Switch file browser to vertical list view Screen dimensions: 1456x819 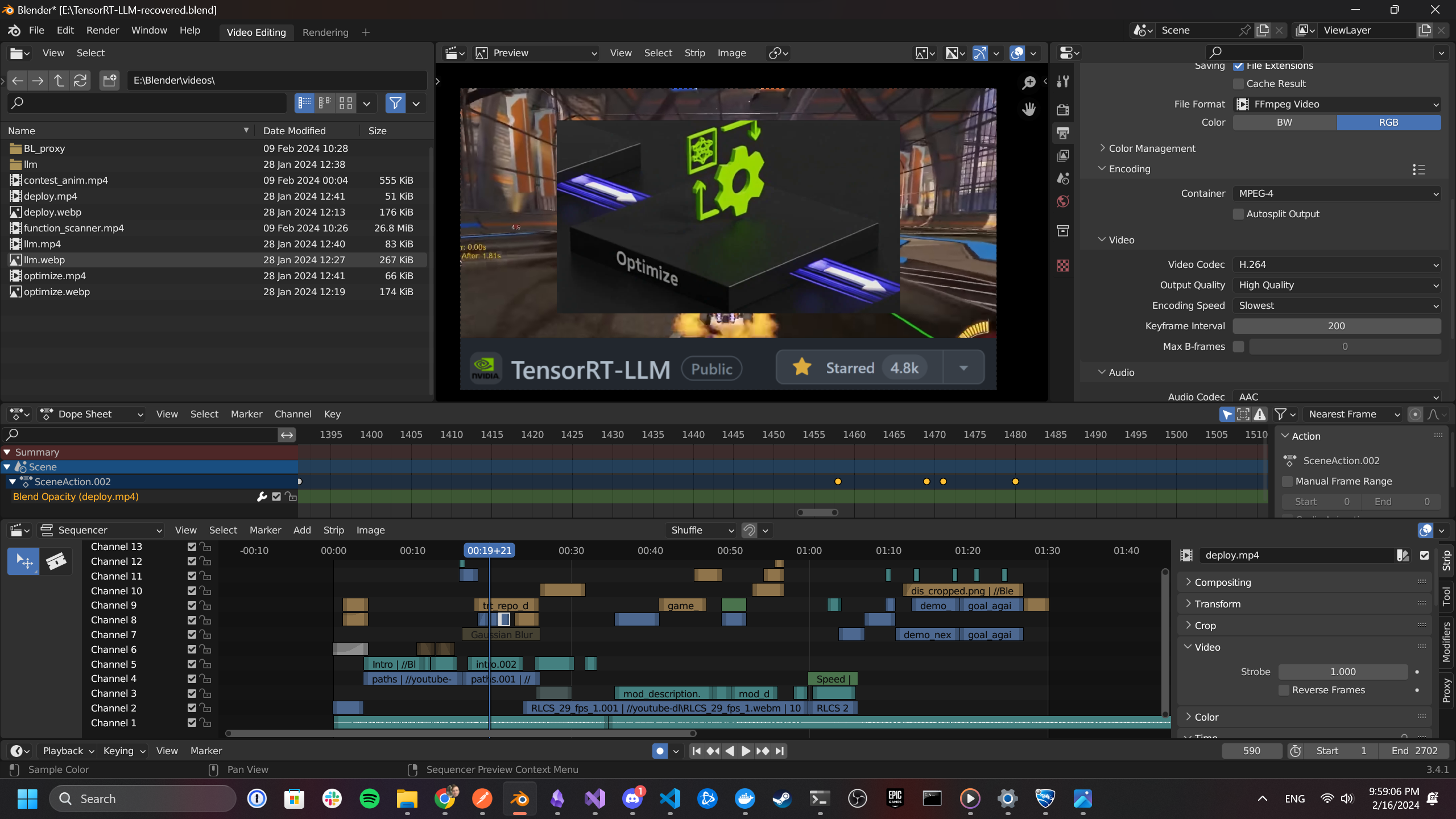tap(304, 104)
